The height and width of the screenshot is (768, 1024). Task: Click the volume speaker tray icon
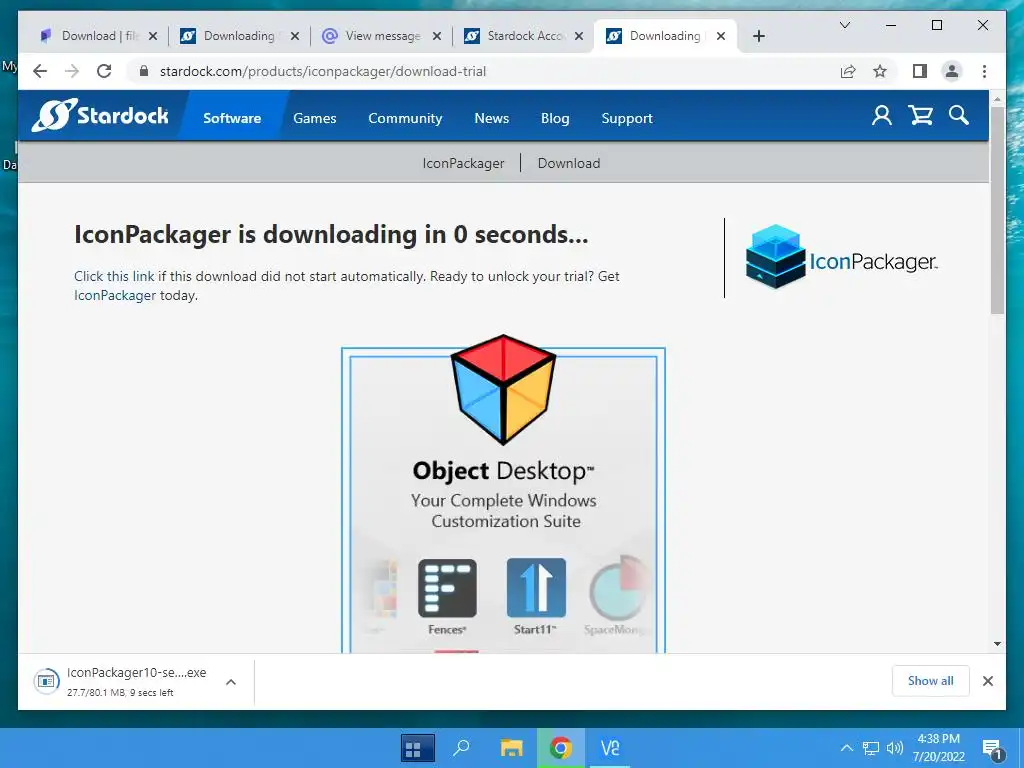(x=895, y=748)
